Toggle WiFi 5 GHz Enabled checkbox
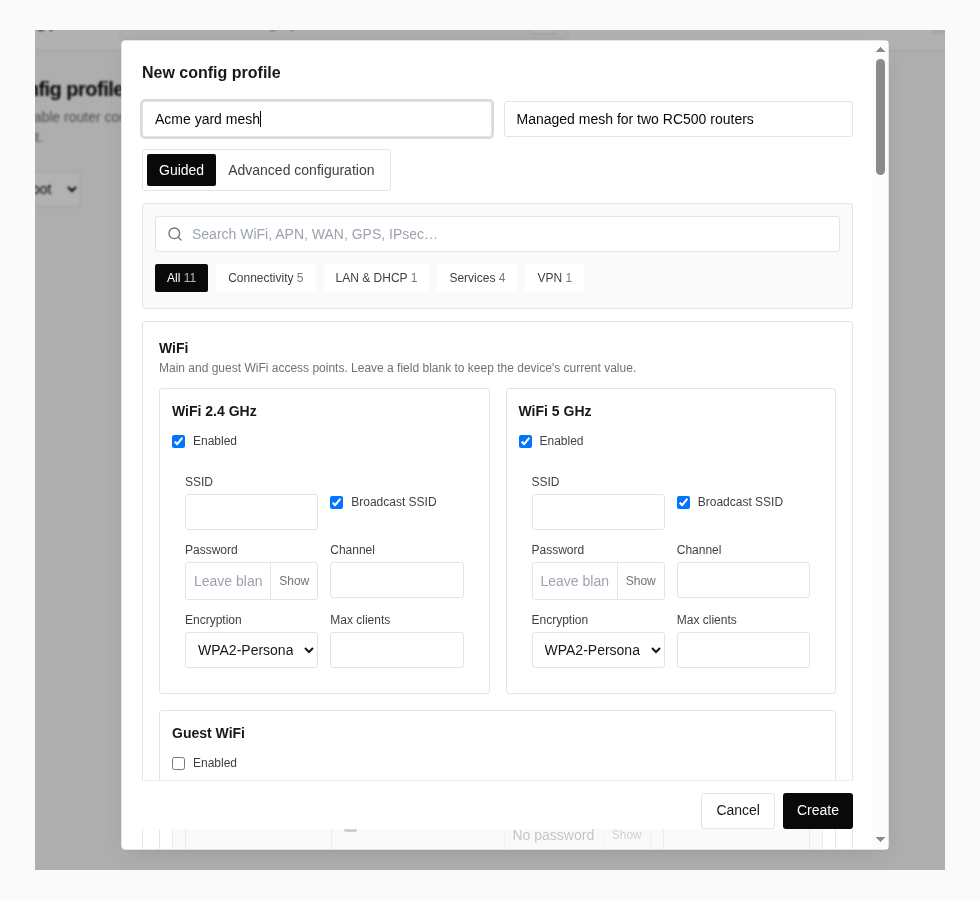Image resolution: width=980 pixels, height=900 pixels. pyautogui.click(x=526, y=441)
